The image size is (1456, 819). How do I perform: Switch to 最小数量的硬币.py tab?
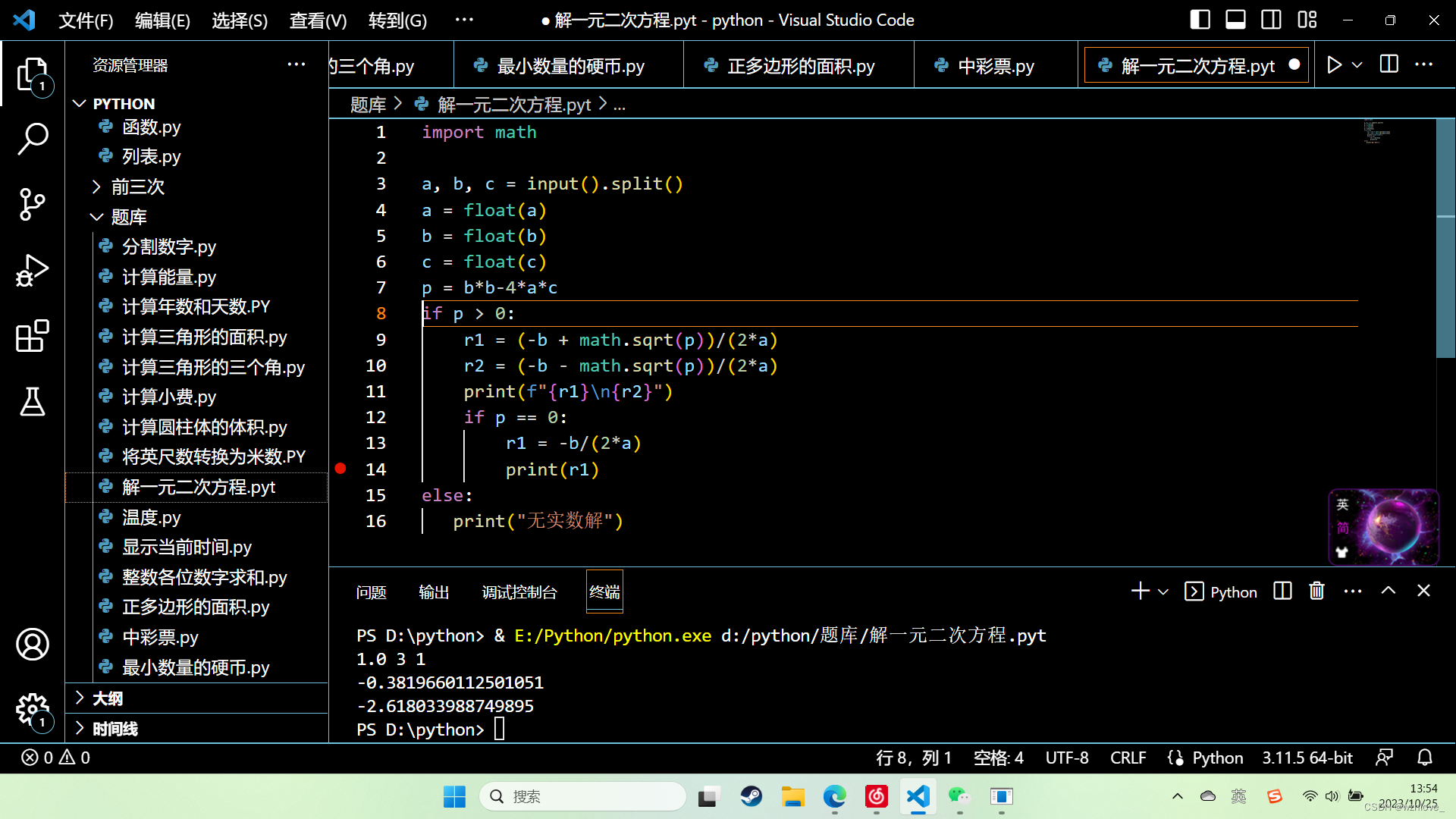pyautogui.click(x=569, y=66)
